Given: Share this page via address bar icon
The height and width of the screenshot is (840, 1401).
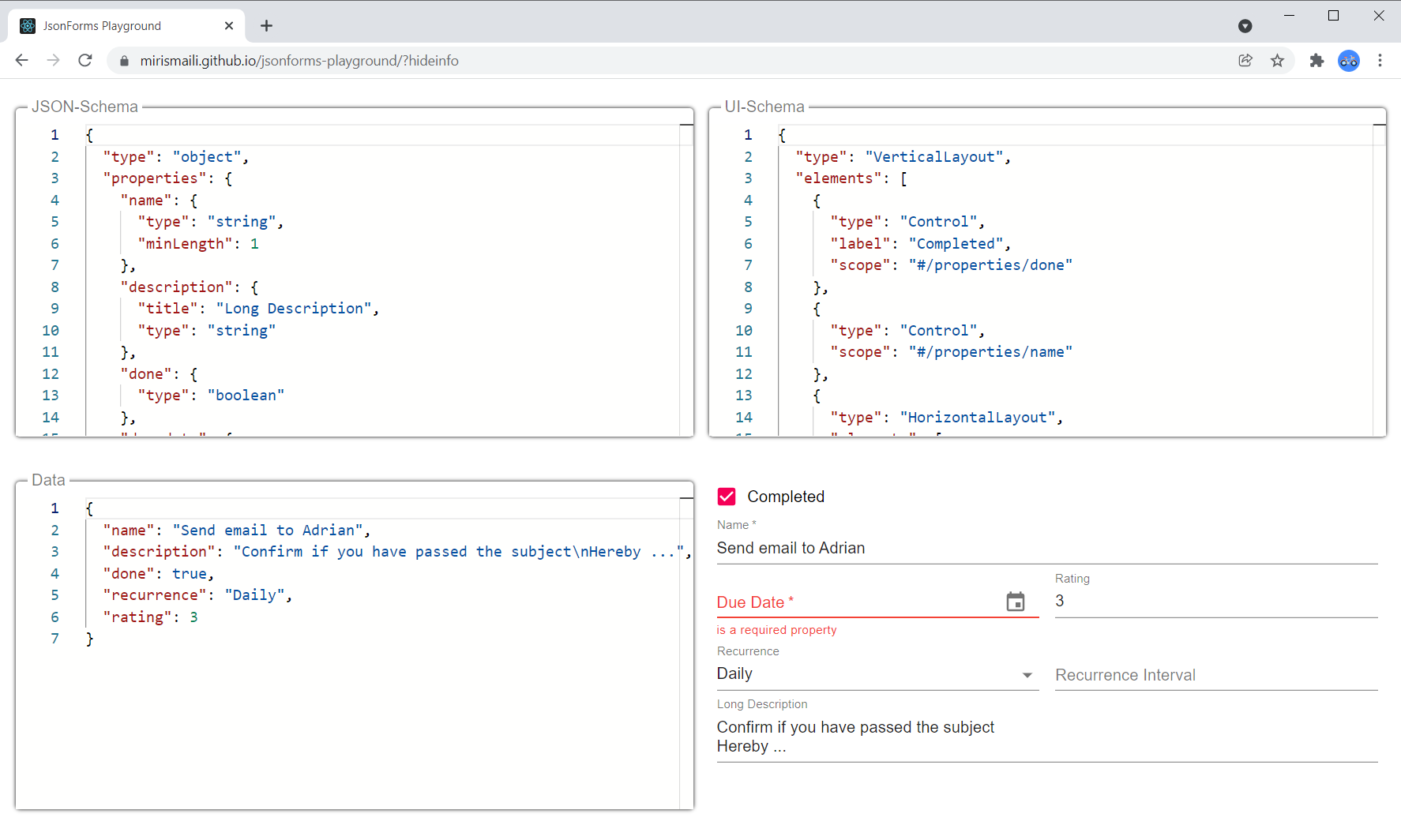Looking at the screenshot, I should pyautogui.click(x=1245, y=61).
